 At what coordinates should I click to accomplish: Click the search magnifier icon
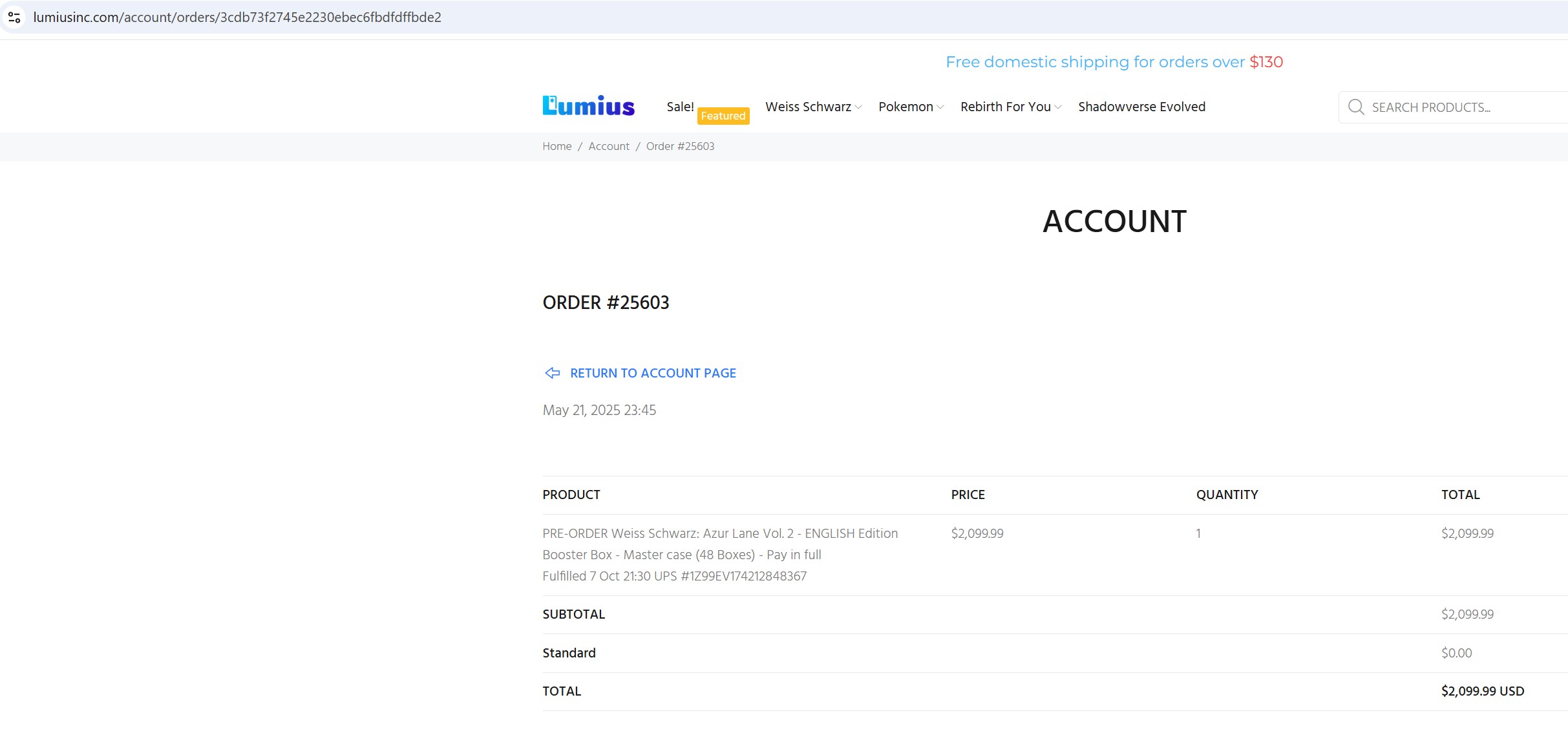(x=1355, y=107)
